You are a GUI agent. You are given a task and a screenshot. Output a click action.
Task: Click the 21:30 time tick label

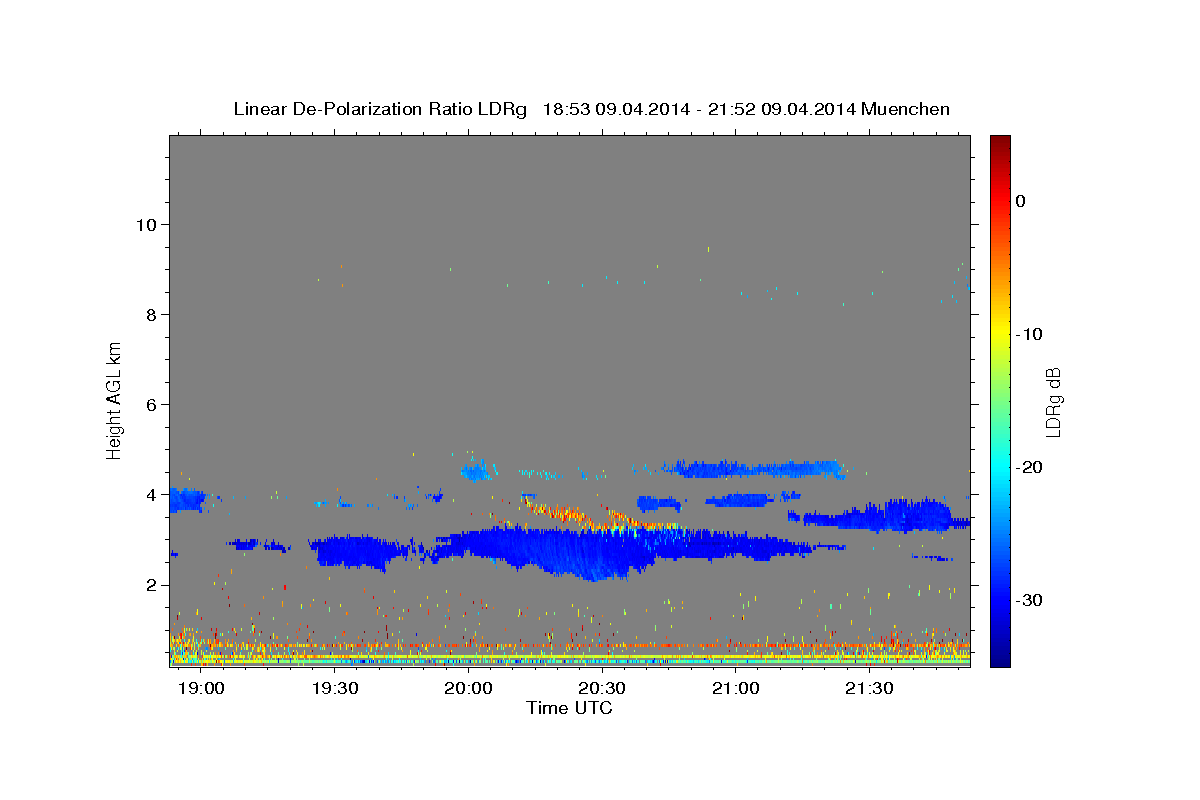click(x=869, y=689)
